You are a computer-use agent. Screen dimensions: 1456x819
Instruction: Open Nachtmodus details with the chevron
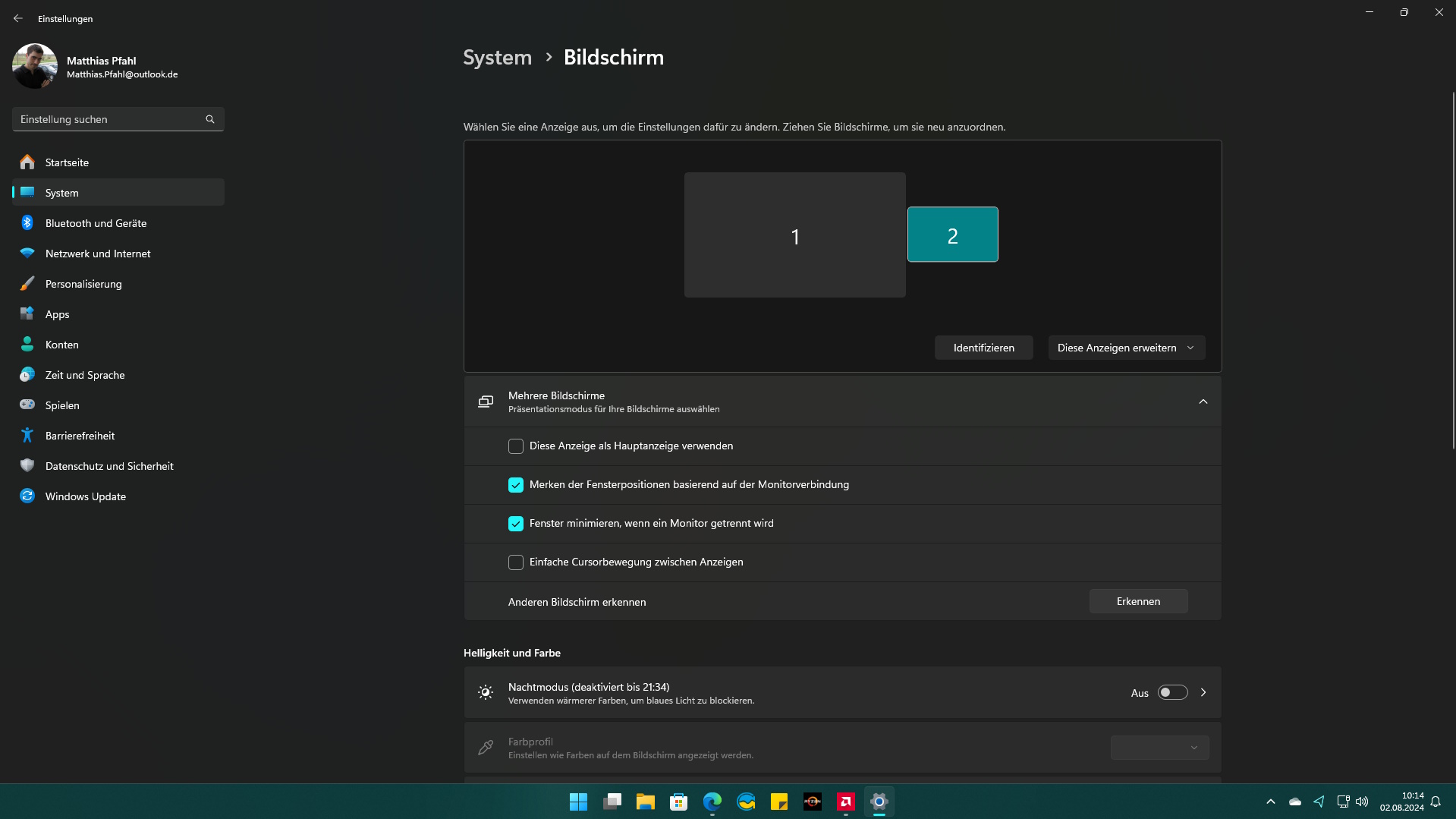(1203, 692)
